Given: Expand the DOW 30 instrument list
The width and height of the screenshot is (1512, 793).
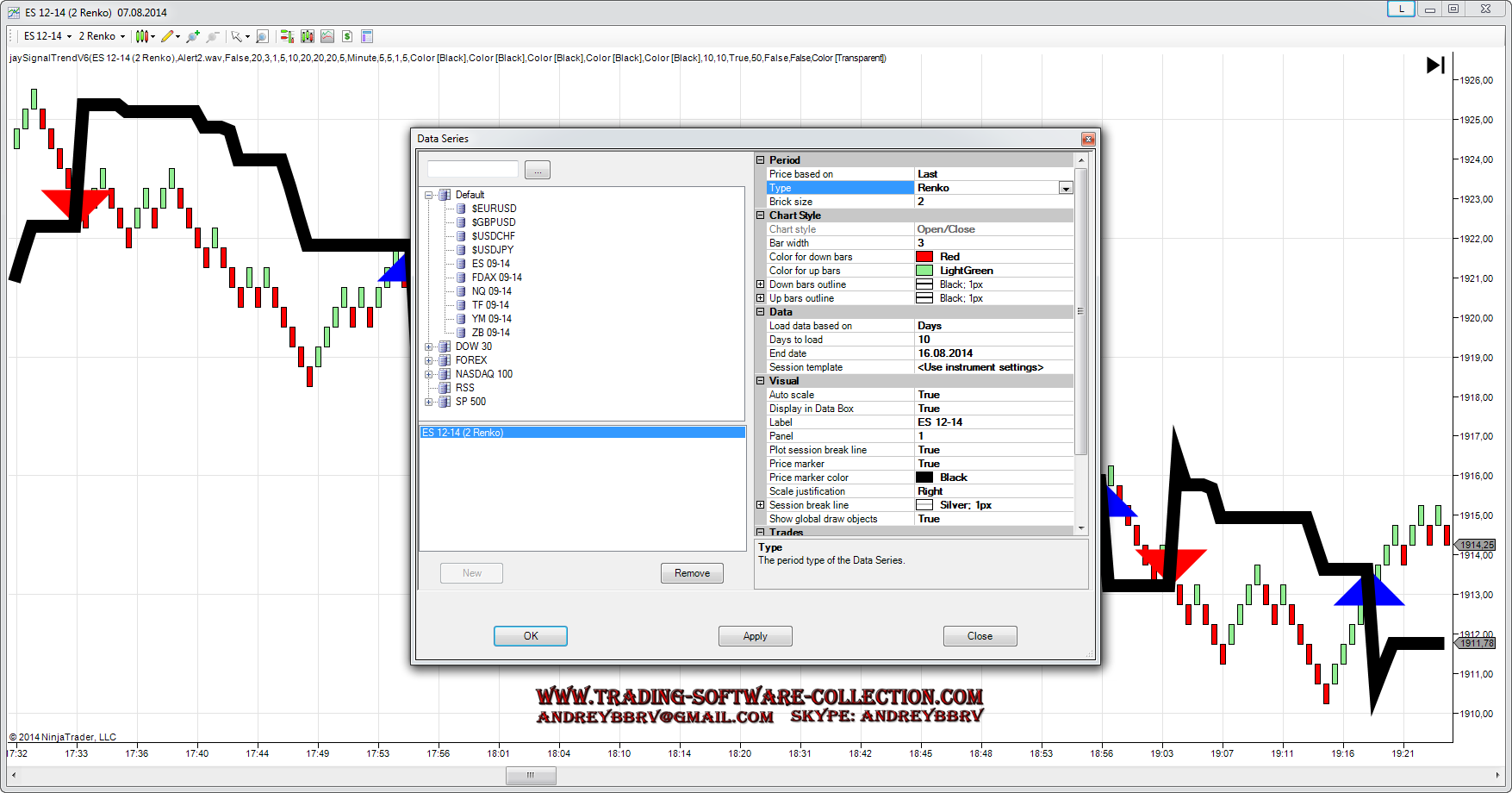Looking at the screenshot, I should [x=429, y=347].
